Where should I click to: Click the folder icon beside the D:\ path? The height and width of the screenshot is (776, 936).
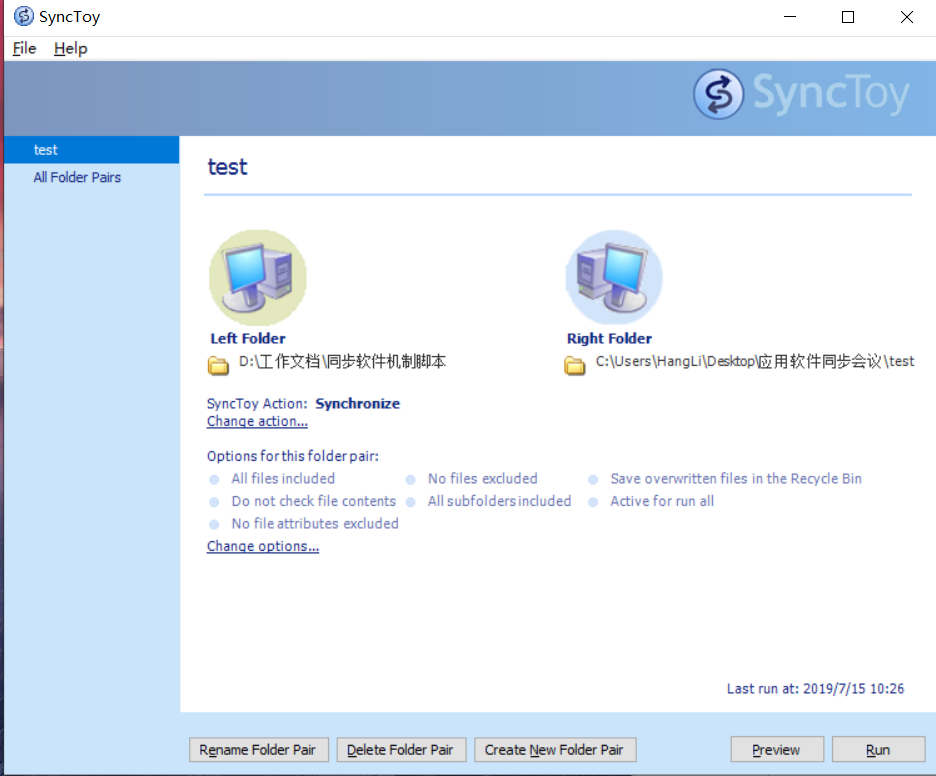coord(218,365)
